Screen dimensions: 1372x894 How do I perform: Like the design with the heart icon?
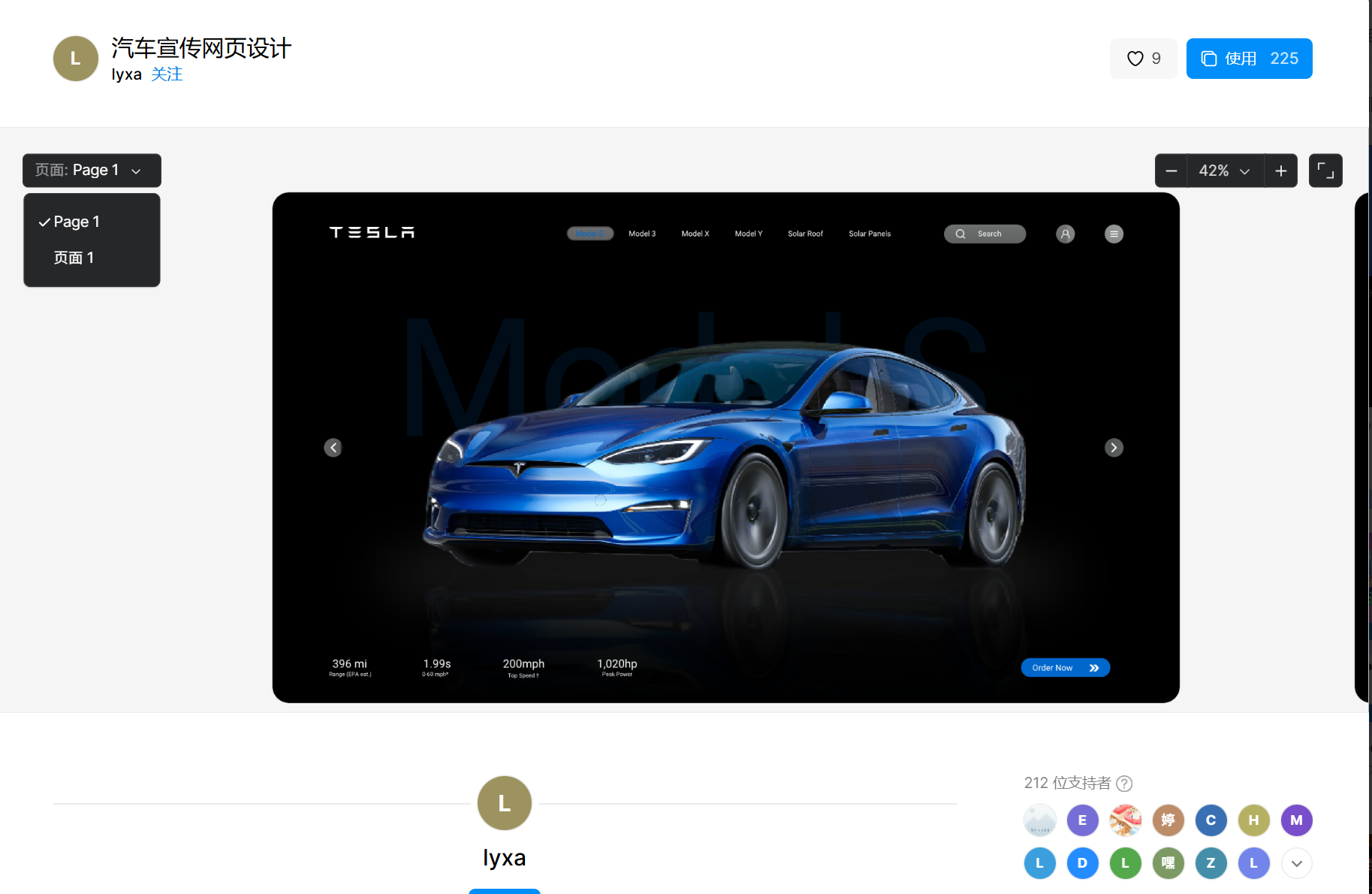coord(1143,59)
